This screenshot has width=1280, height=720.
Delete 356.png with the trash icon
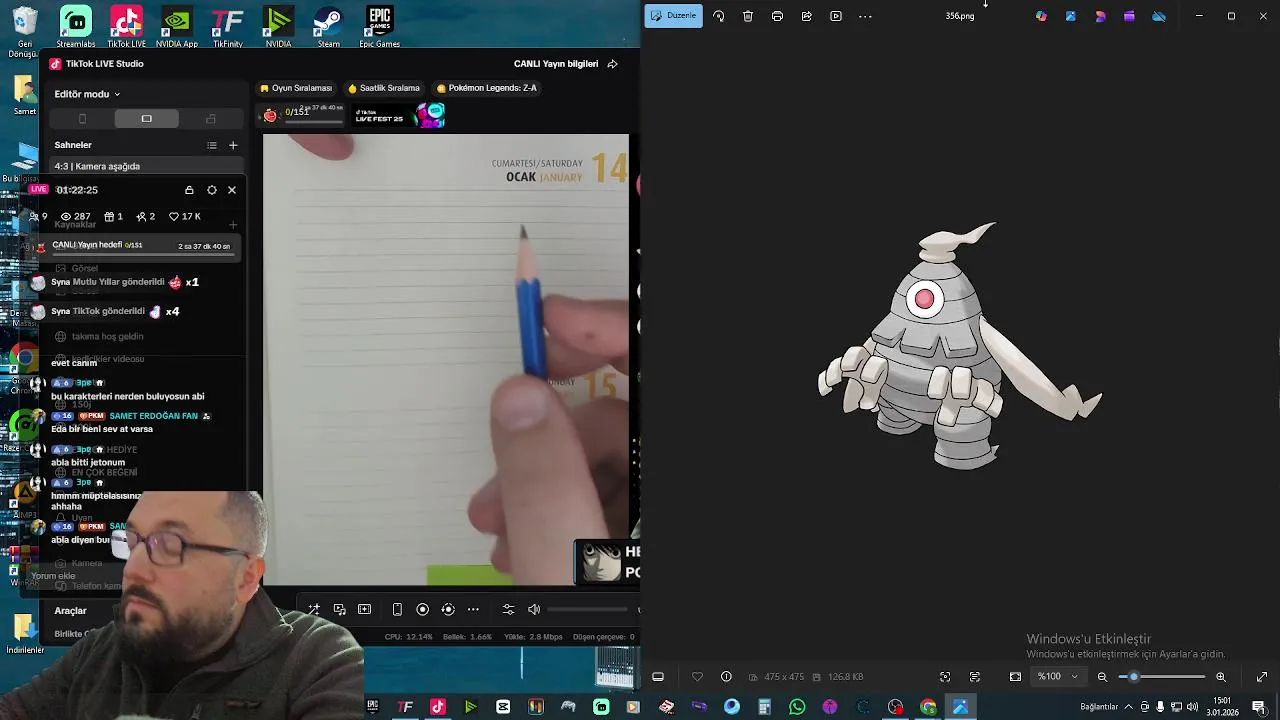[x=748, y=16]
